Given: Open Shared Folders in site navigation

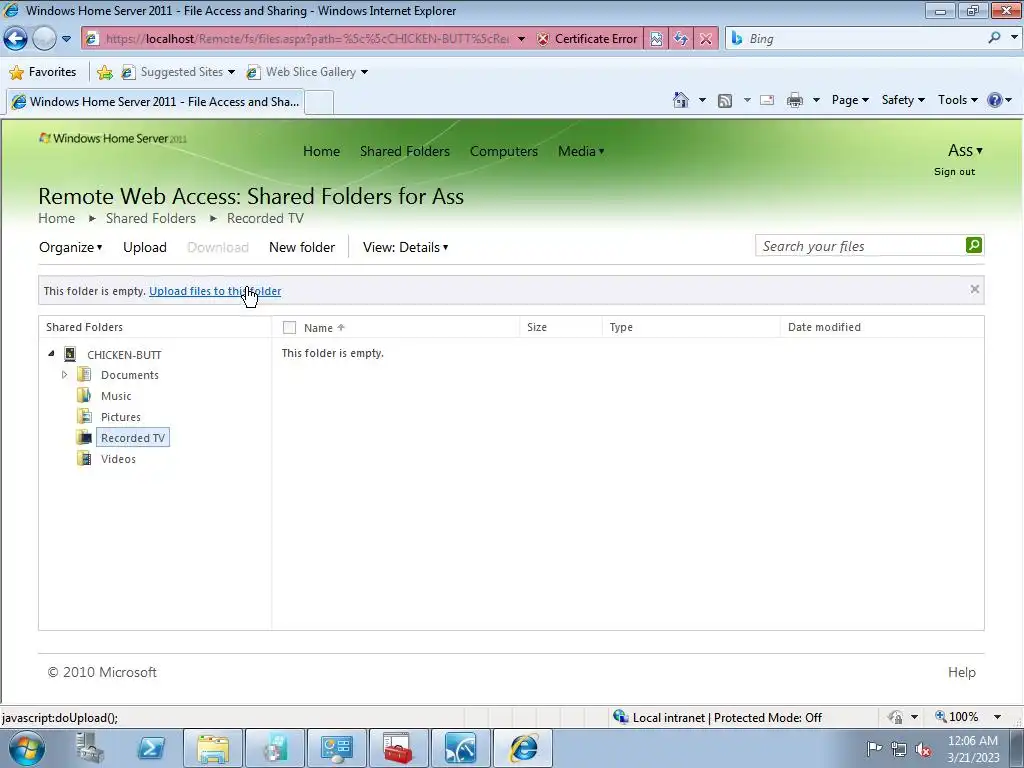Looking at the screenshot, I should 405,151.
